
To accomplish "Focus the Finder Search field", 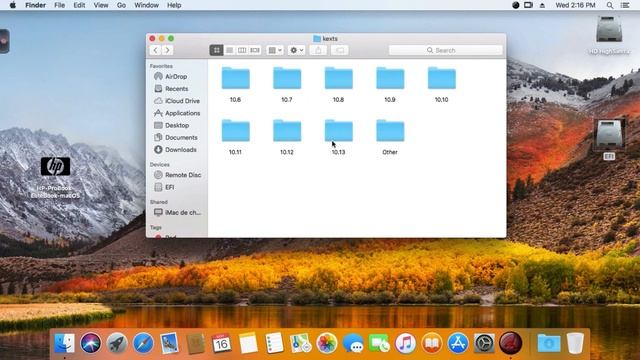I will pyautogui.click(x=446, y=50).
